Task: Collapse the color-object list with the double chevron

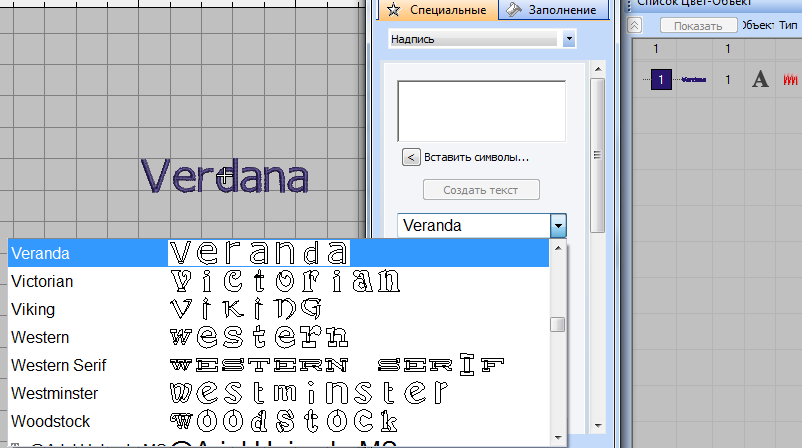Action: (634, 25)
